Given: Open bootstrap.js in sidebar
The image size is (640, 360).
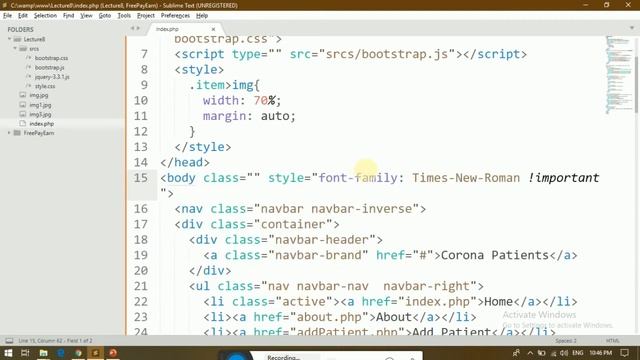Looking at the screenshot, I should (x=49, y=67).
